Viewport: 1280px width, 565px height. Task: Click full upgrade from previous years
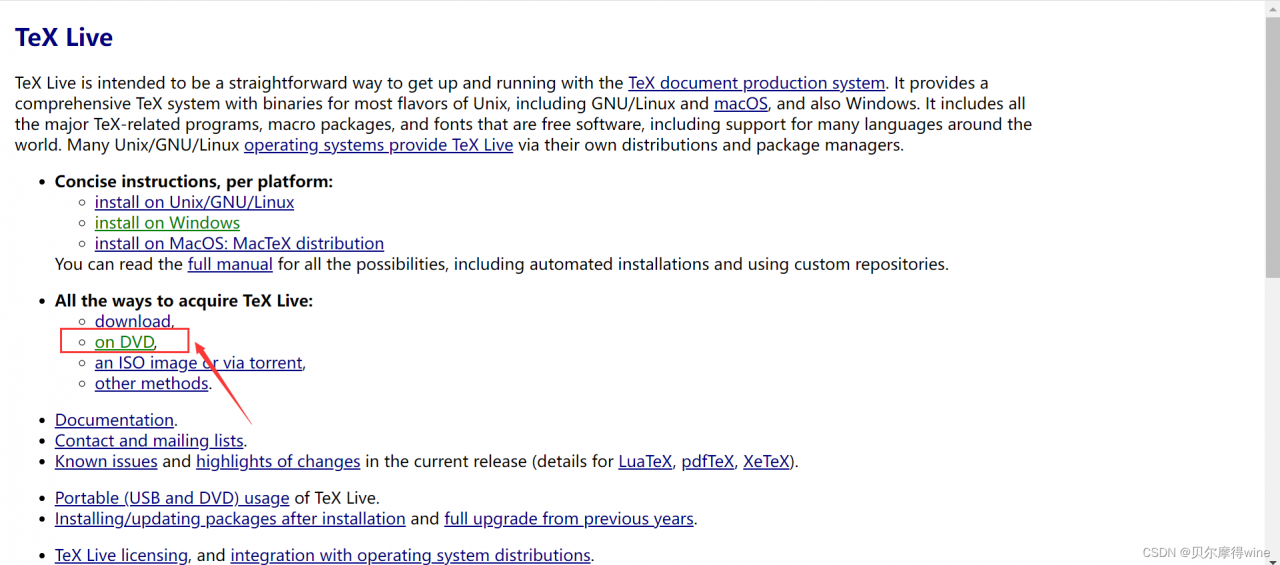click(x=568, y=519)
